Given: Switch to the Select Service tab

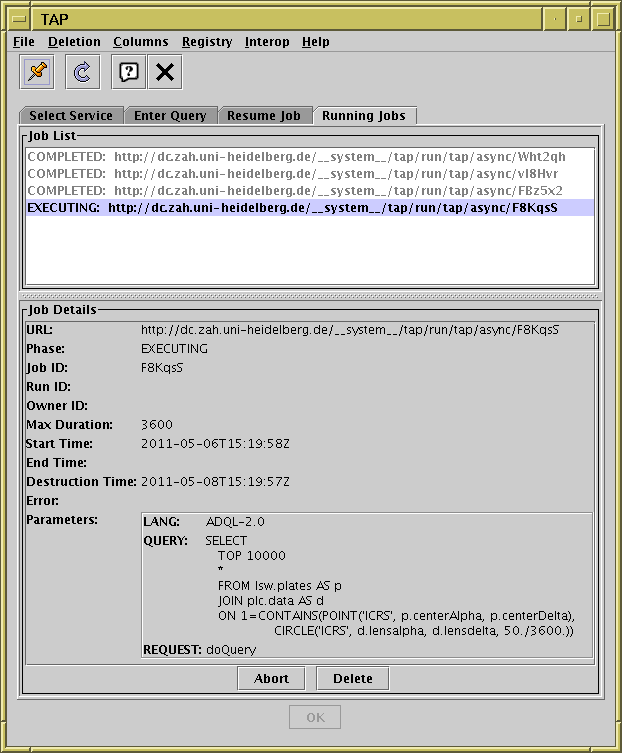Looking at the screenshot, I should tap(71, 116).
